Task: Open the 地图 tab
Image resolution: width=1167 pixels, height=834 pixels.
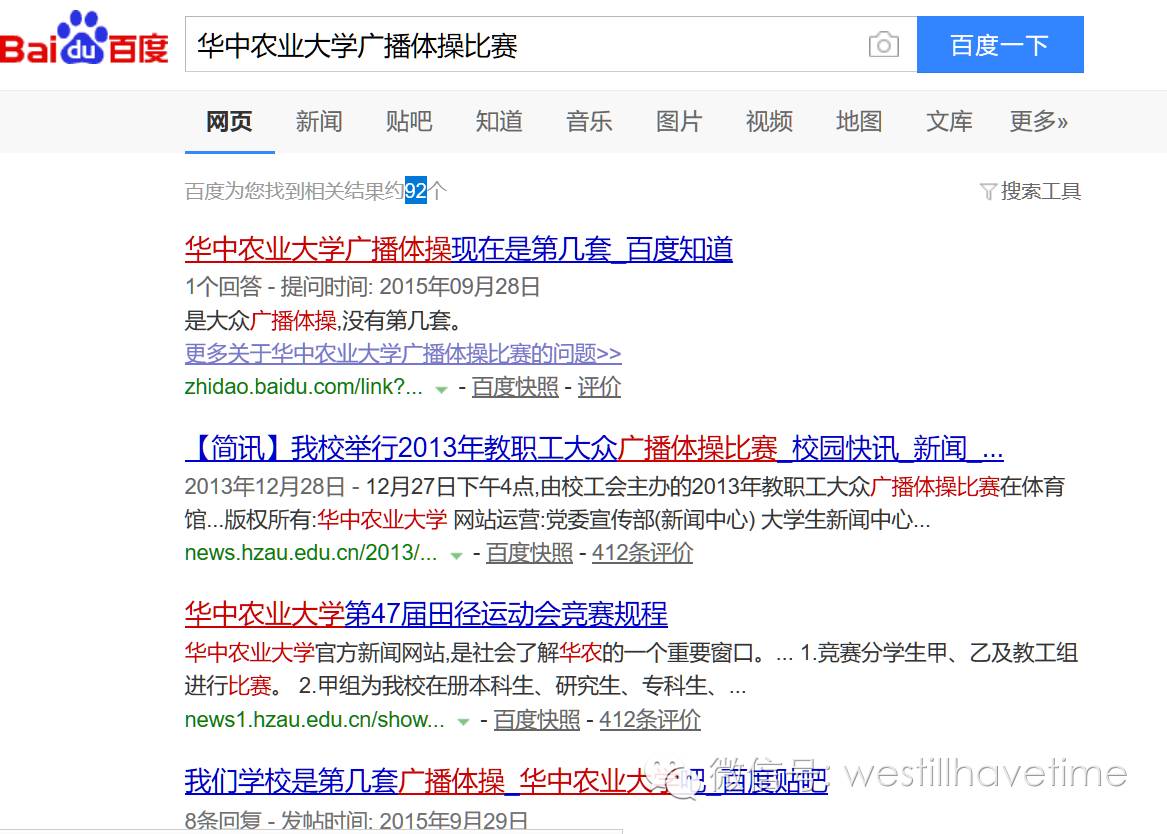Action: 860,121
